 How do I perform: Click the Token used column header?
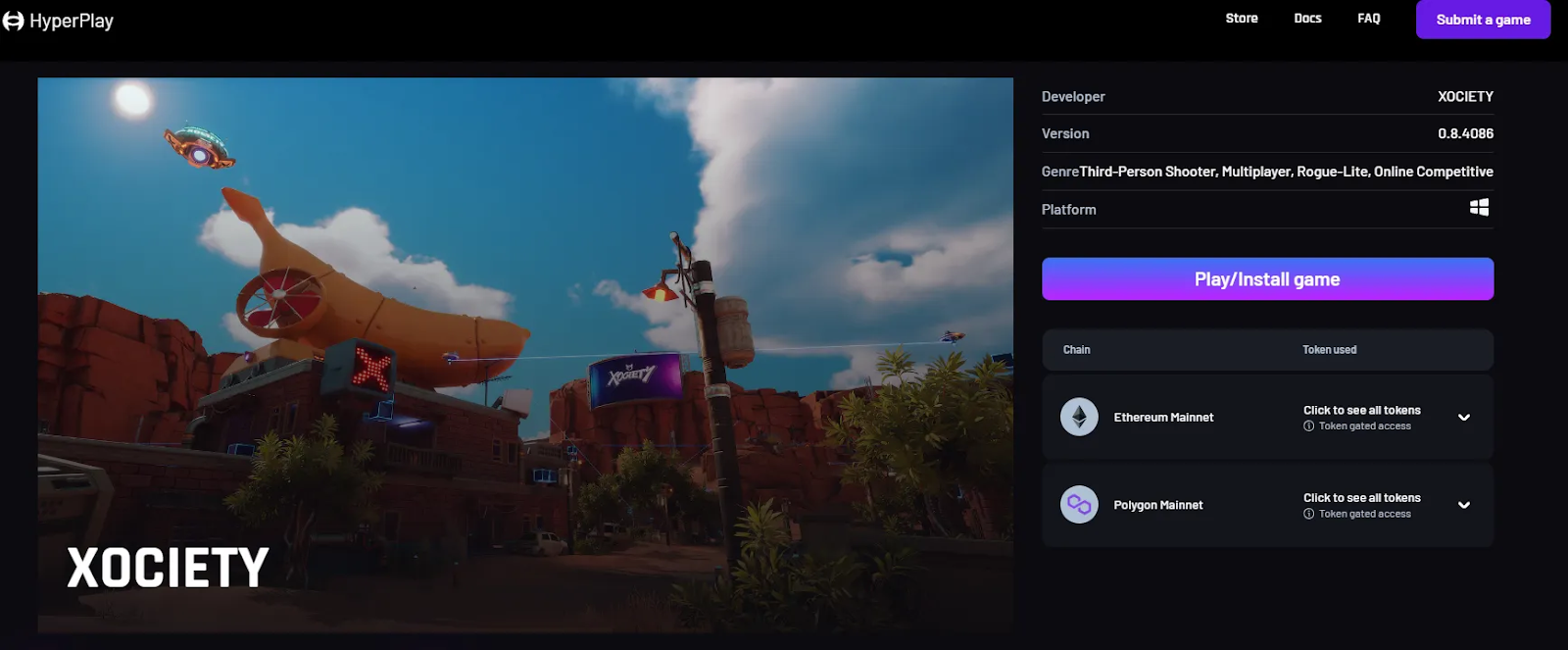point(1329,350)
